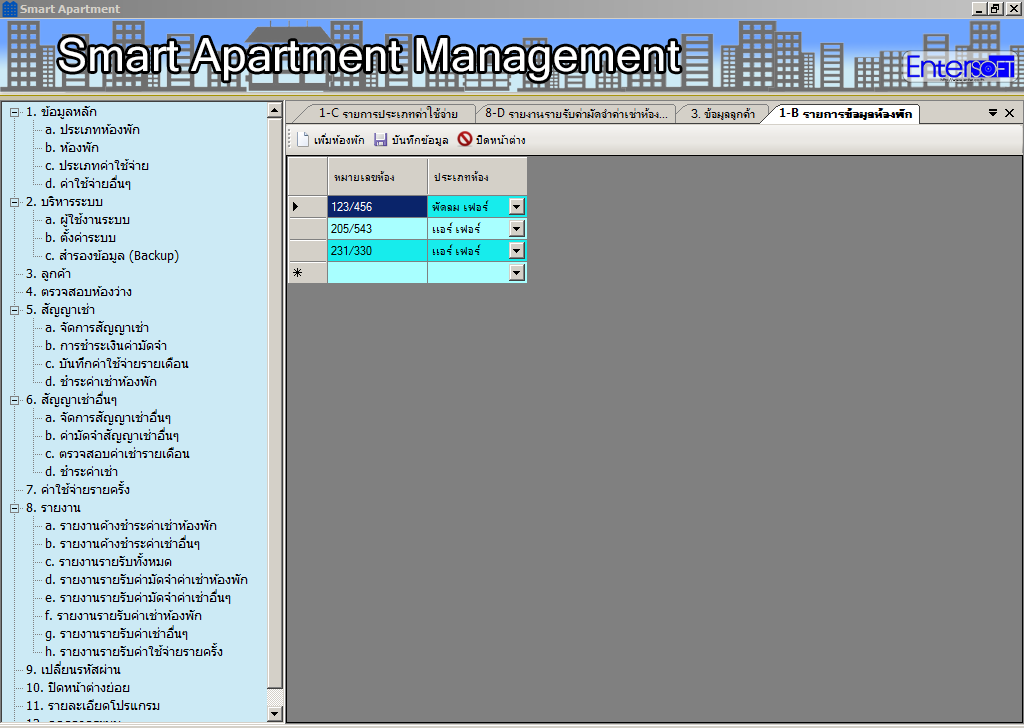Switch to the 8-D รายงานรายรับค่ามัดจำ tab
This screenshot has height=728, width=1024.
pos(576,114)
